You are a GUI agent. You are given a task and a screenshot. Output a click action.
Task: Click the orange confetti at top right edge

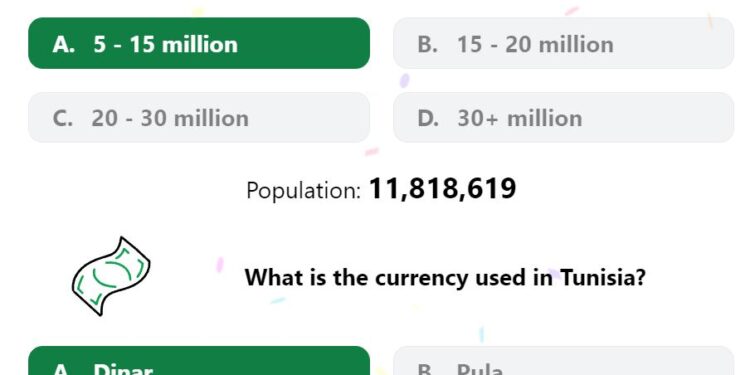pyautogui.click(x=710, y=21)
